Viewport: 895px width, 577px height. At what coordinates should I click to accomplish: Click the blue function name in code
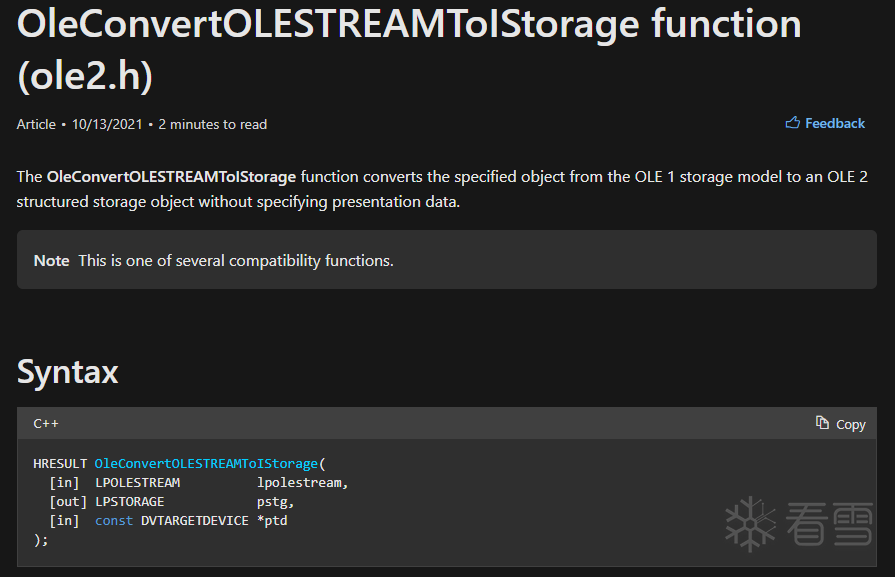click(206, 464)
